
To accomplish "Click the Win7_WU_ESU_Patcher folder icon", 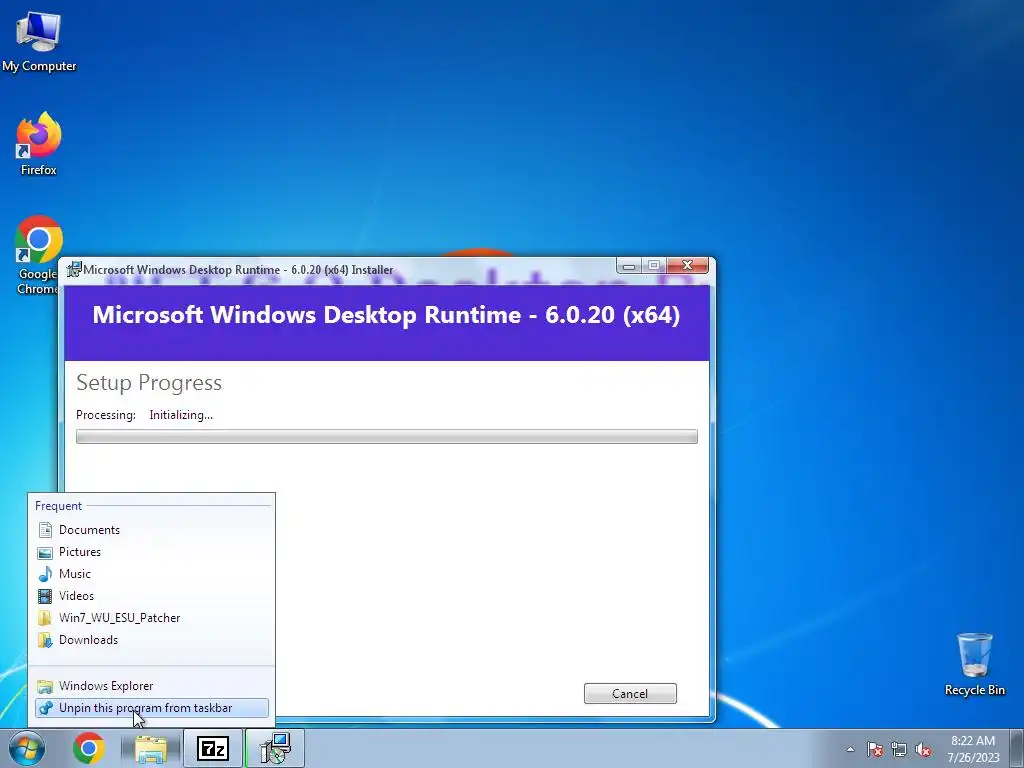I will (x=45, y=618).
